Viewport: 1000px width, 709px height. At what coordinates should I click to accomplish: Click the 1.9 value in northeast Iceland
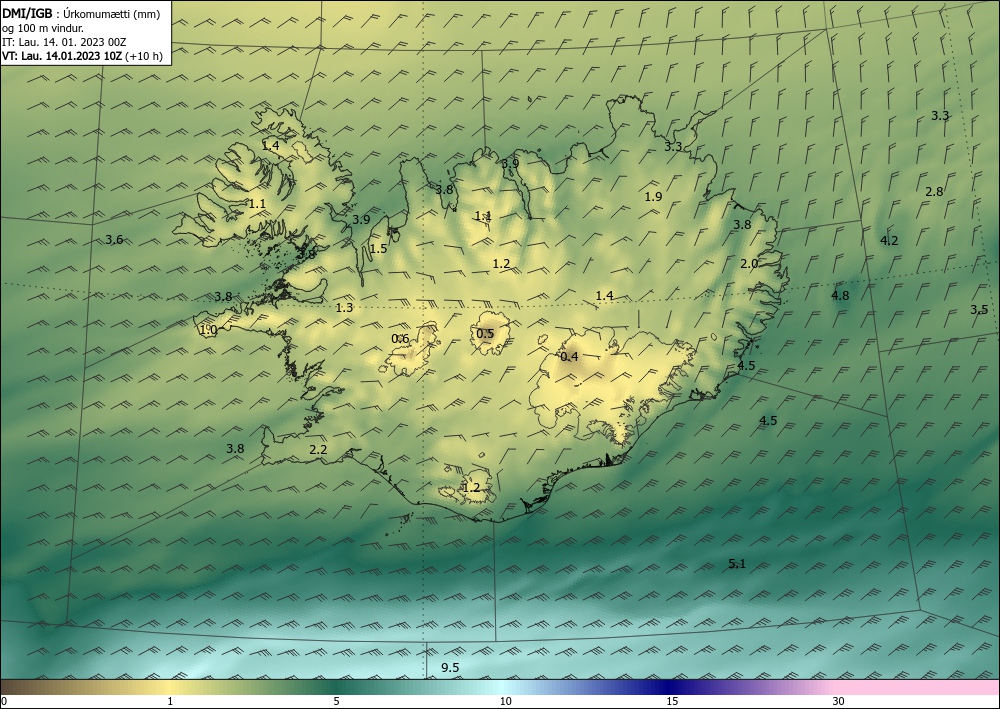point(654,196)
